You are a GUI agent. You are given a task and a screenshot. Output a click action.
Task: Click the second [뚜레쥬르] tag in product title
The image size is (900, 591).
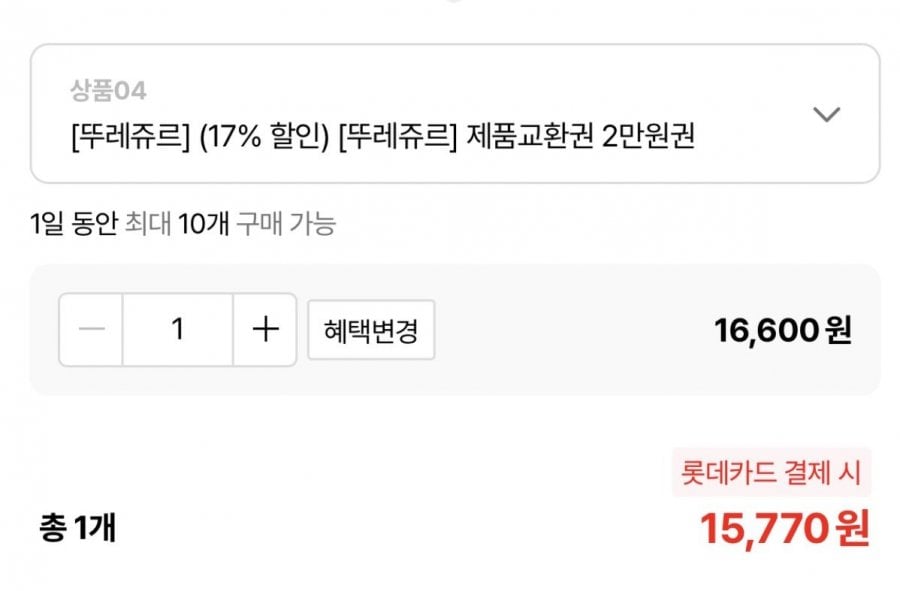coord(398,138)
